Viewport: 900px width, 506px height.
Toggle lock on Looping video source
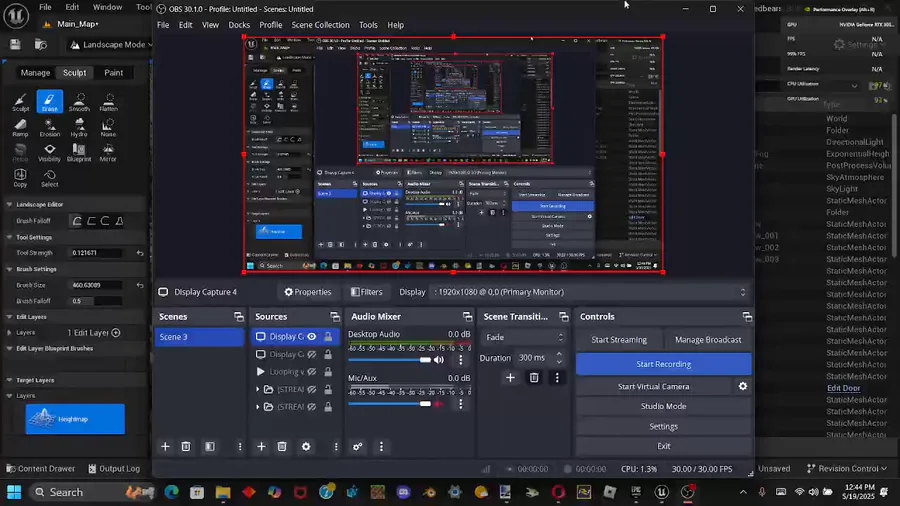click(x=328, y=372)
